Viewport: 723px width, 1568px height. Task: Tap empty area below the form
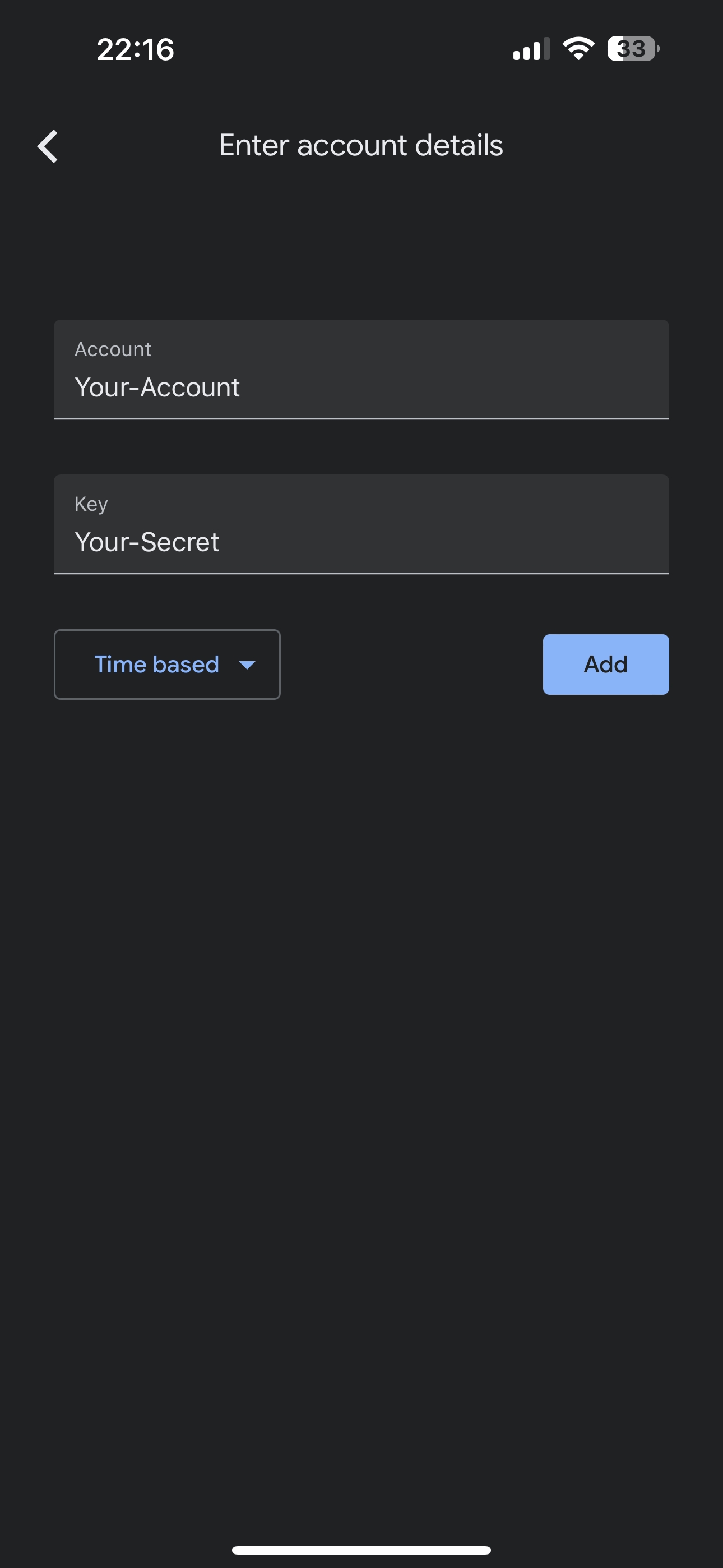coord(361,1096)
